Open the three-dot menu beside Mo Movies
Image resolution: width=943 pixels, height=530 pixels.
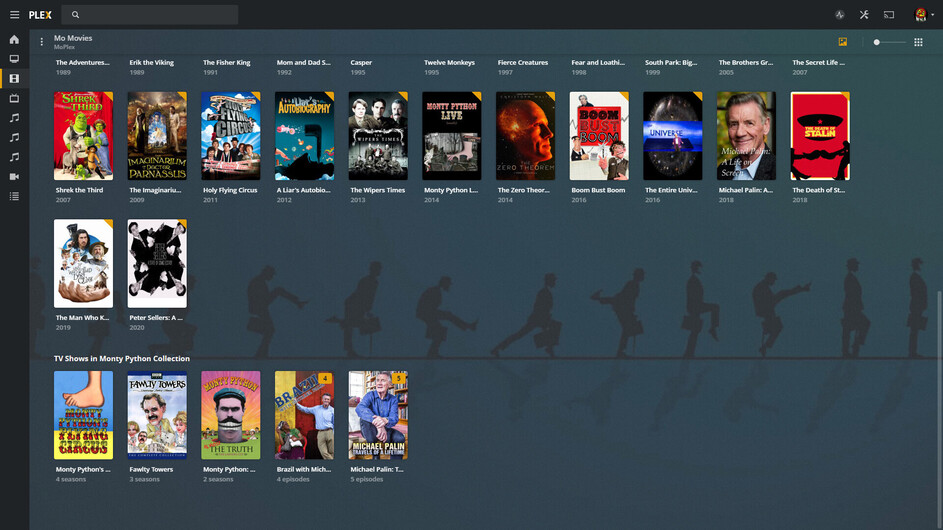pos(41,42)
